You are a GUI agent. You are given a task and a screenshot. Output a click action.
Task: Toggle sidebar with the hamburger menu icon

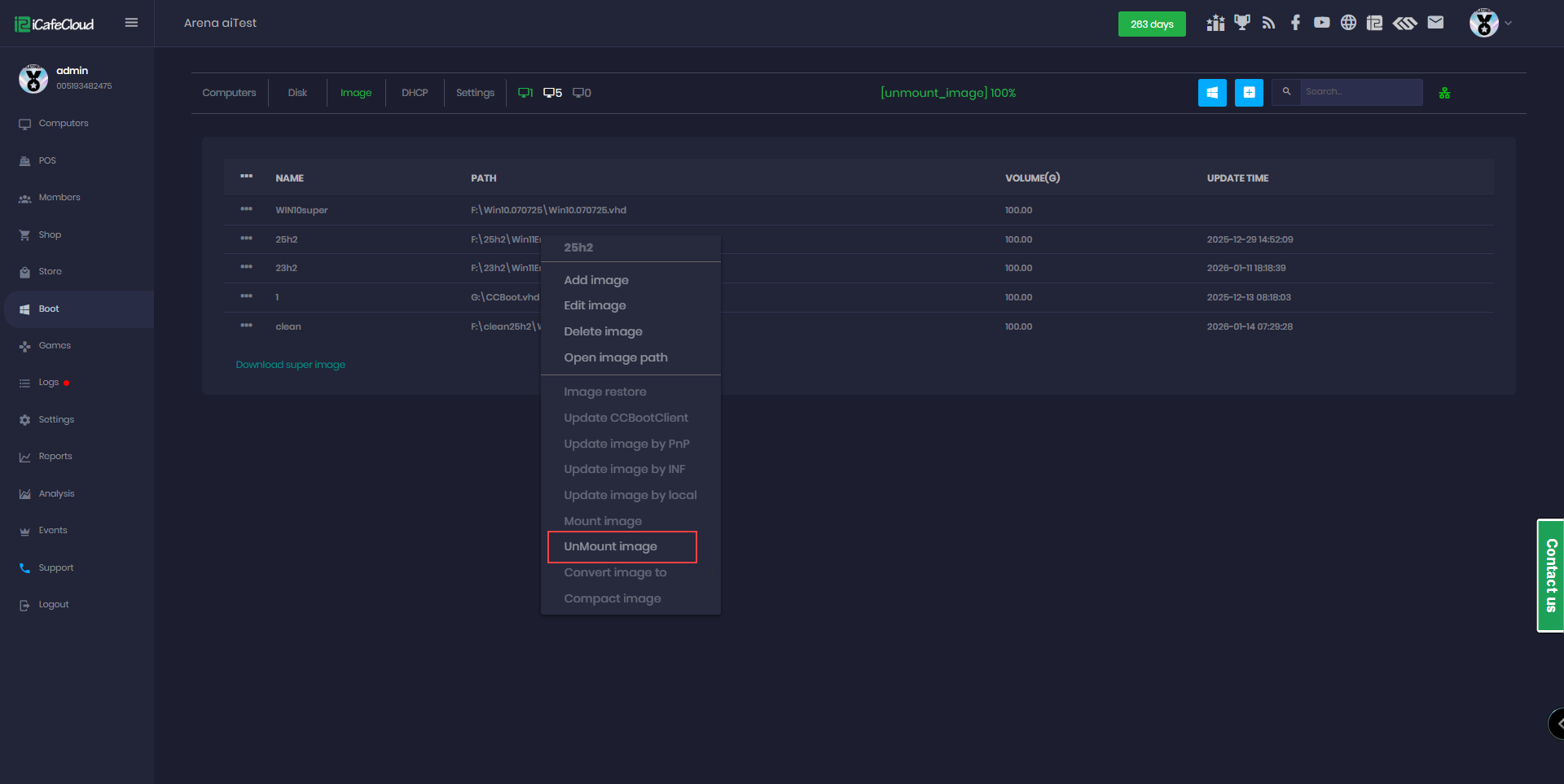point(131,23)
